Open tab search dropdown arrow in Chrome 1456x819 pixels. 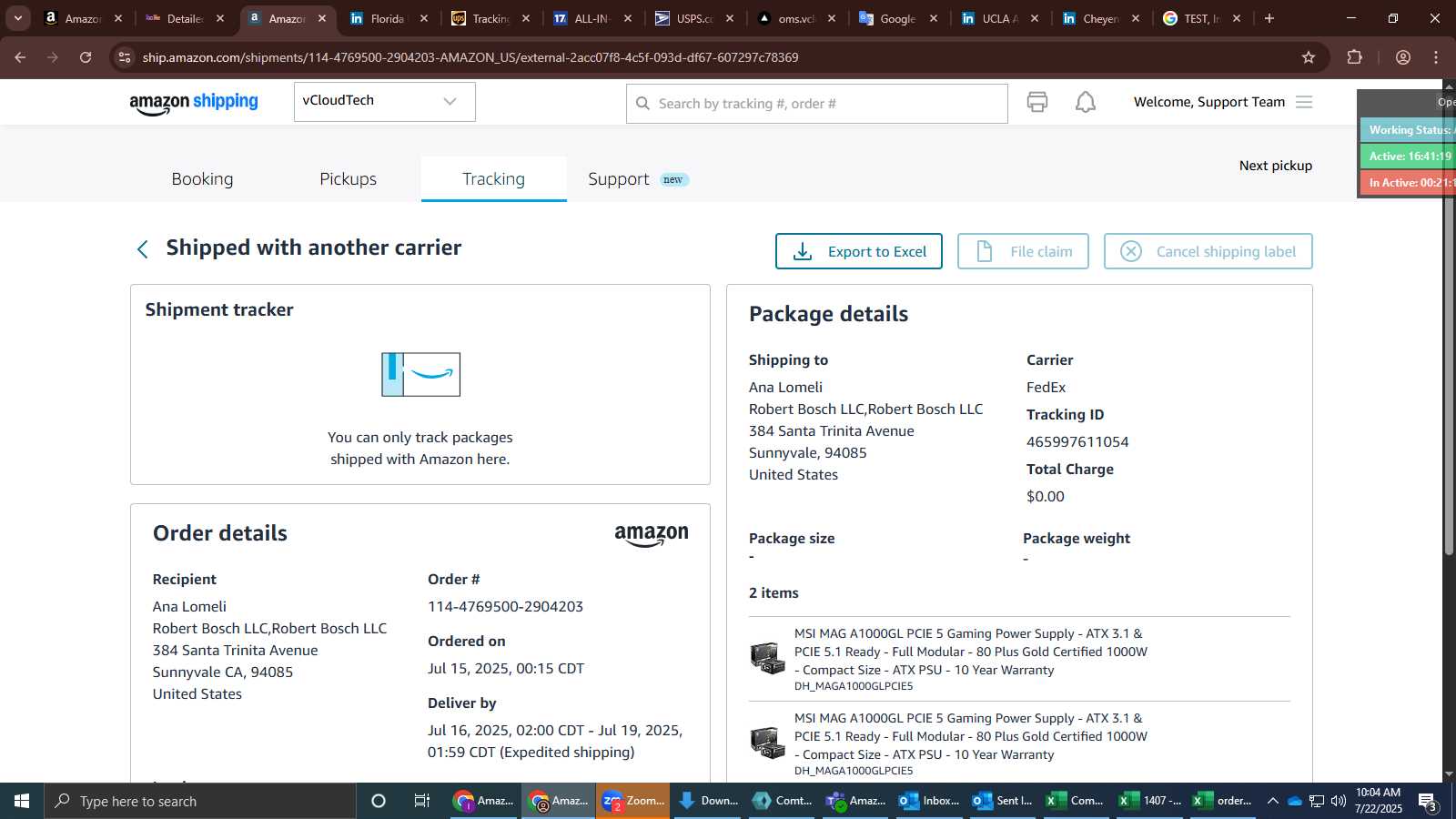(x=18, y=18)
